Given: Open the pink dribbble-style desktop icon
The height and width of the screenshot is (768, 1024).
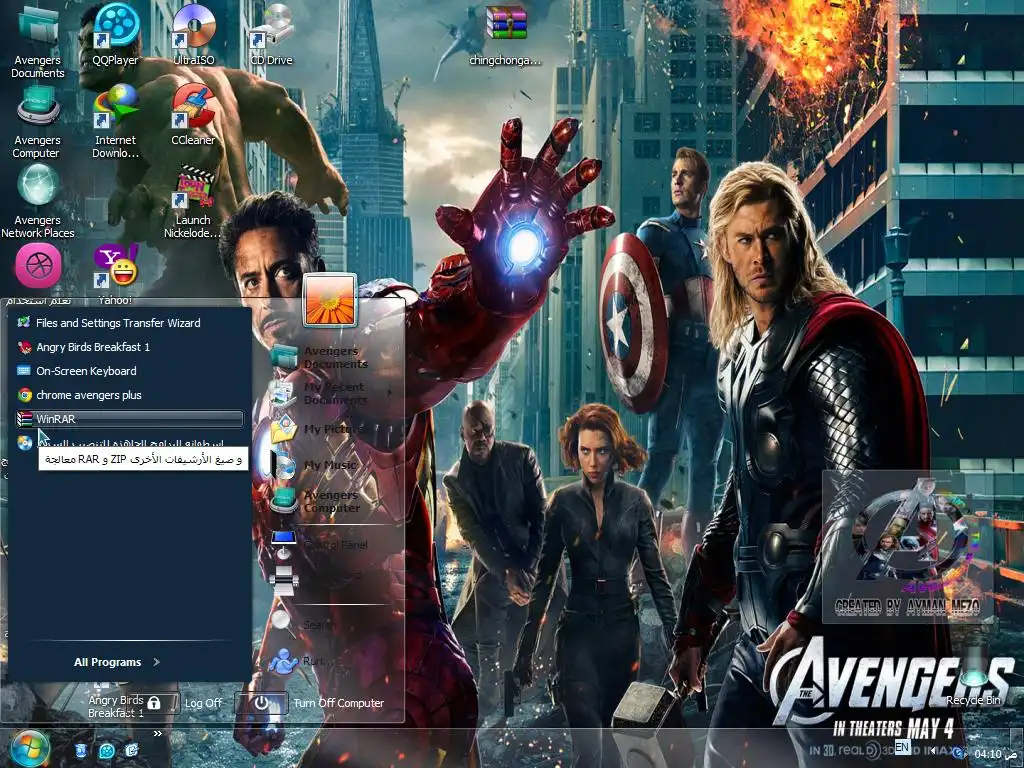Looking at the screenshot, I should [39, 266].
